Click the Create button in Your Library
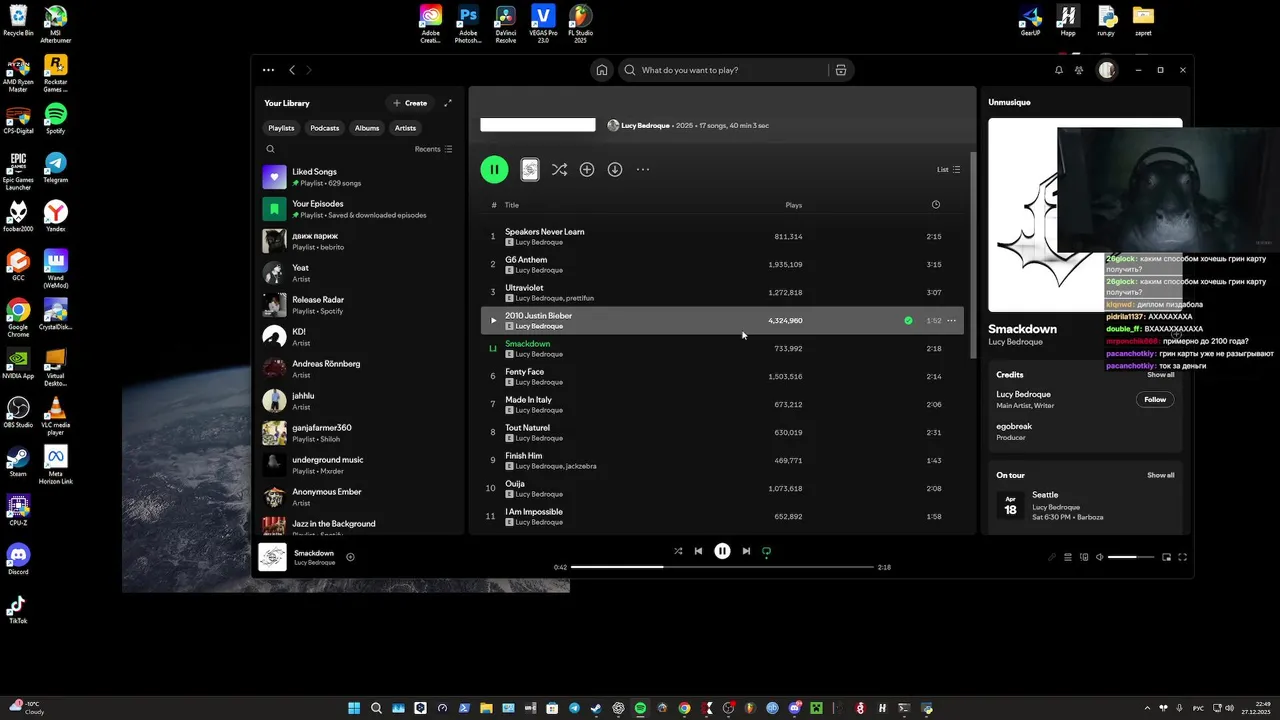The width and height of the screenshot is (1280, 720). 410,103
